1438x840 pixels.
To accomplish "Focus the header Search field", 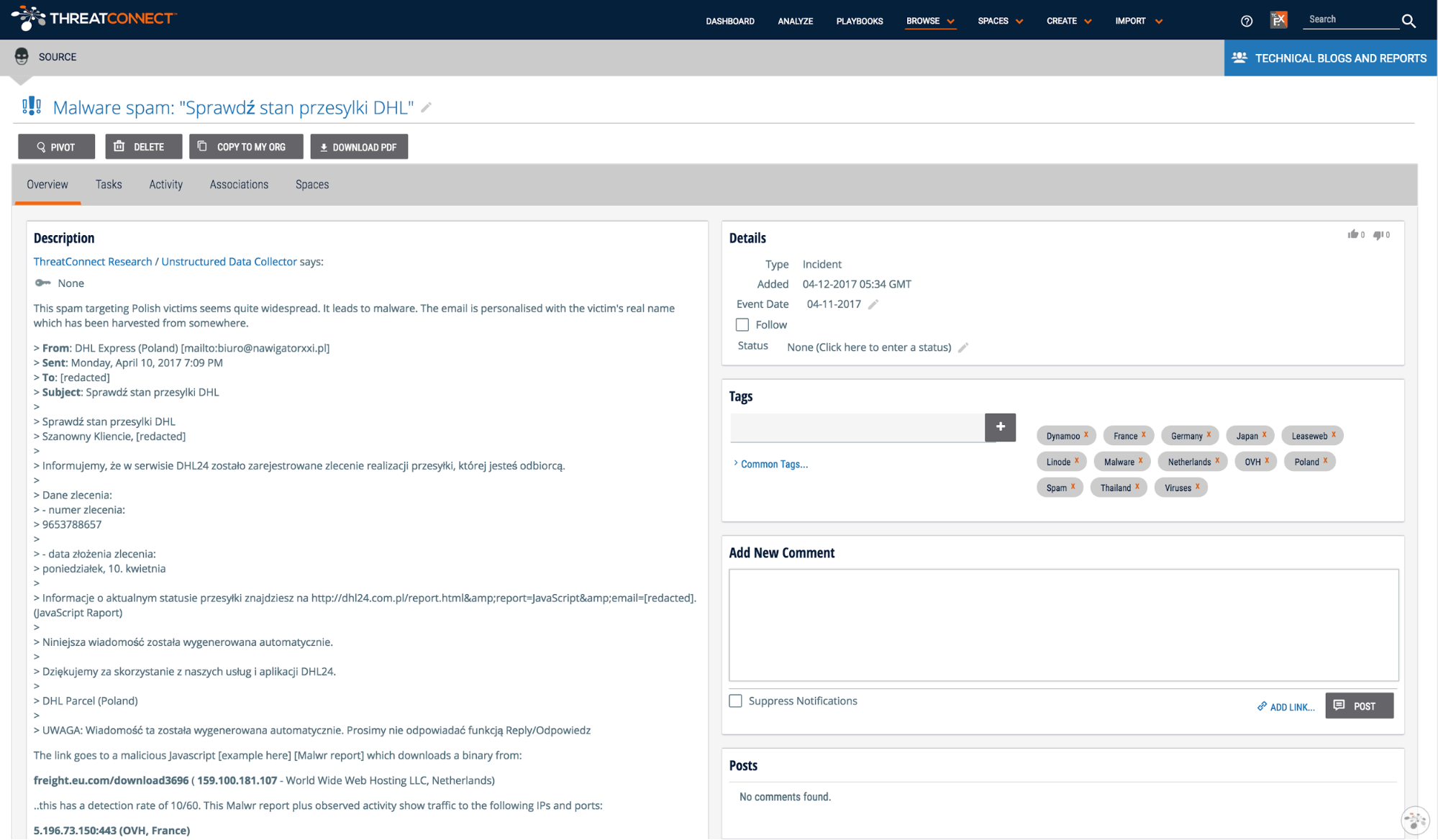I will (x=1350, y=19).
